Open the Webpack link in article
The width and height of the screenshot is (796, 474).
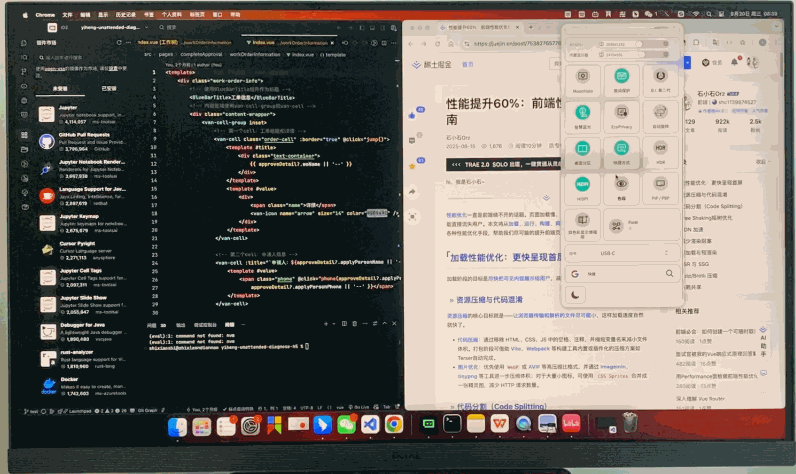click(538, 349)
